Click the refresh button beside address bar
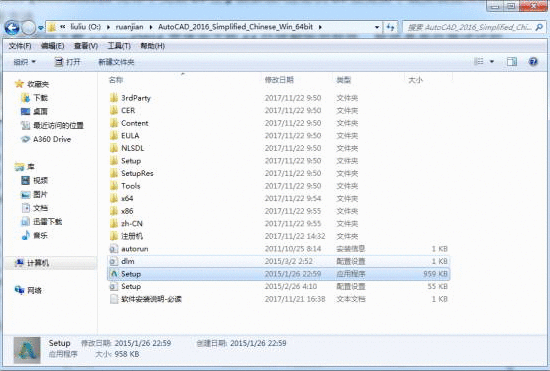 click(x=390, y=27)
